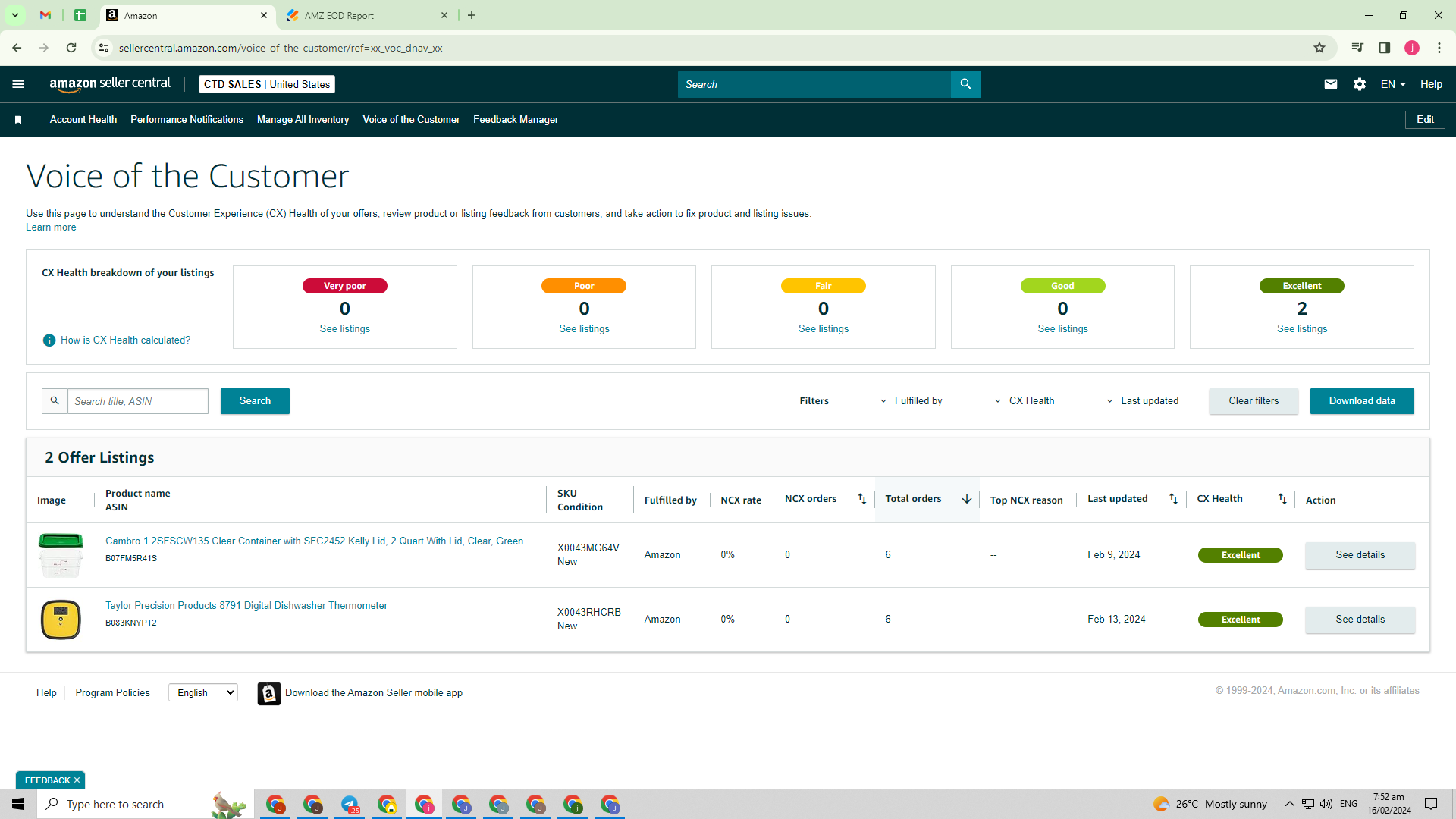Open Account Health menu item

coord(83,120)
